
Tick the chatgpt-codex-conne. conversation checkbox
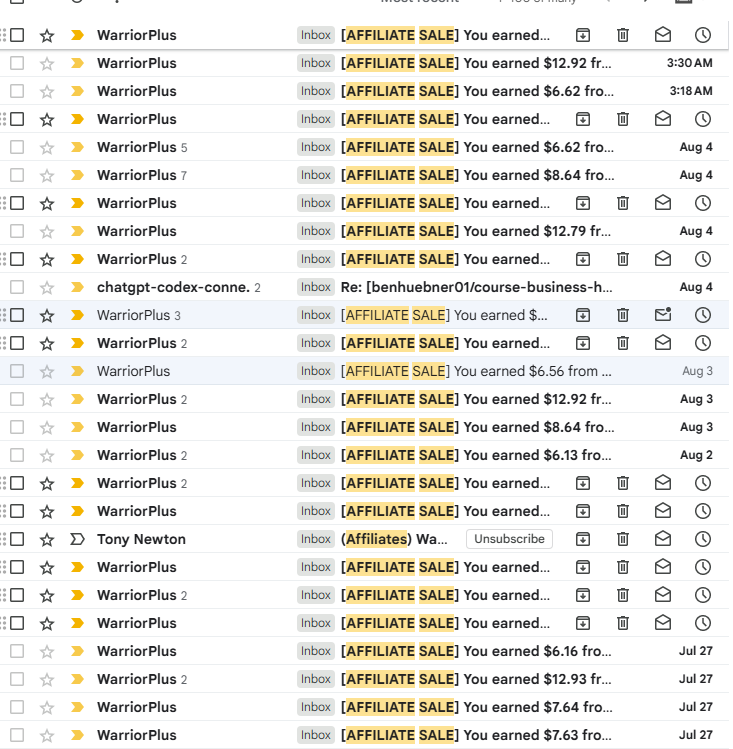pyautogui.click(x=17, y=287)
